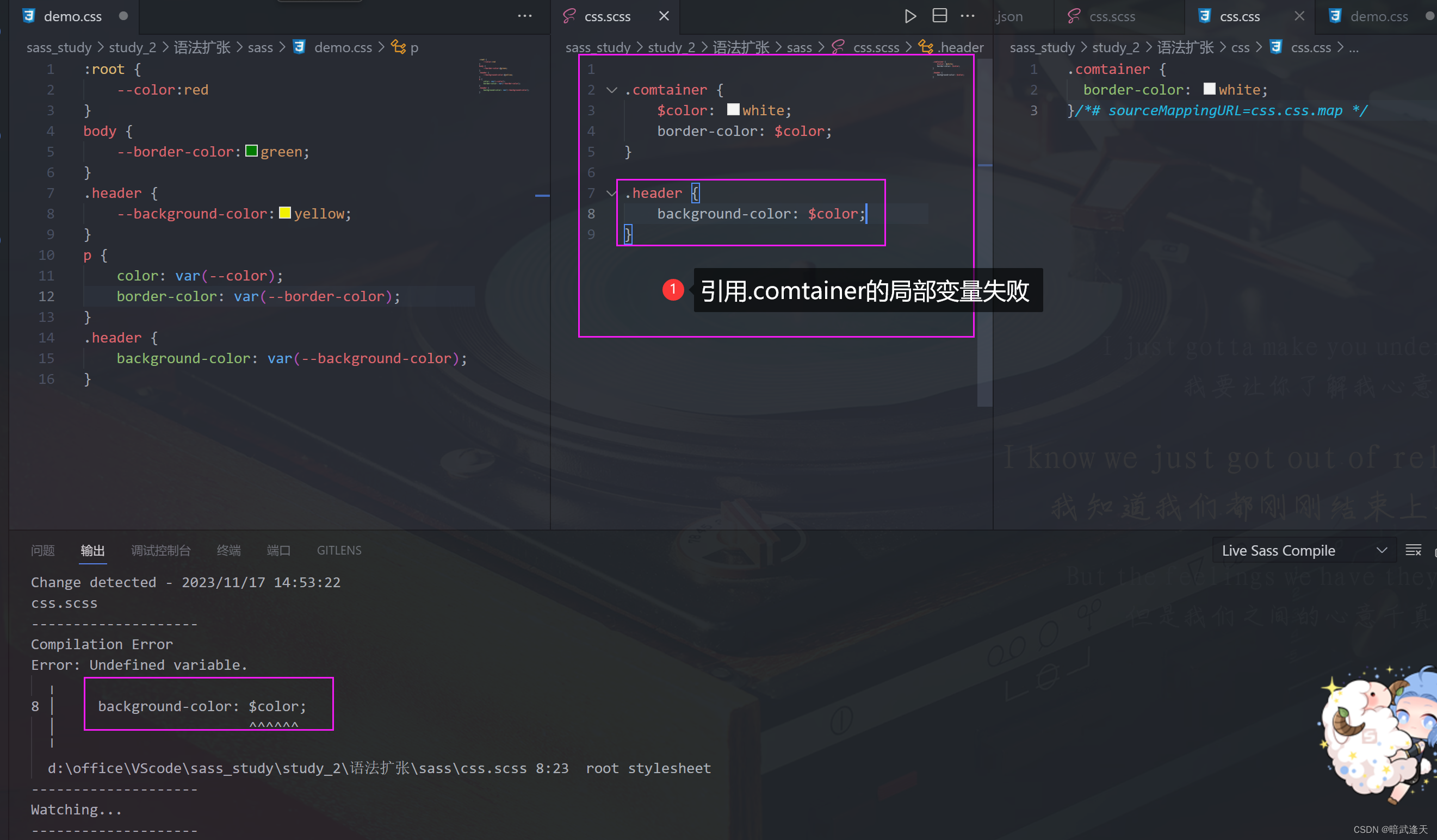Viewport: 1437px width, 840px height.
Task: Collapse the .comtainer code fold on line 2
Action: 612,90
